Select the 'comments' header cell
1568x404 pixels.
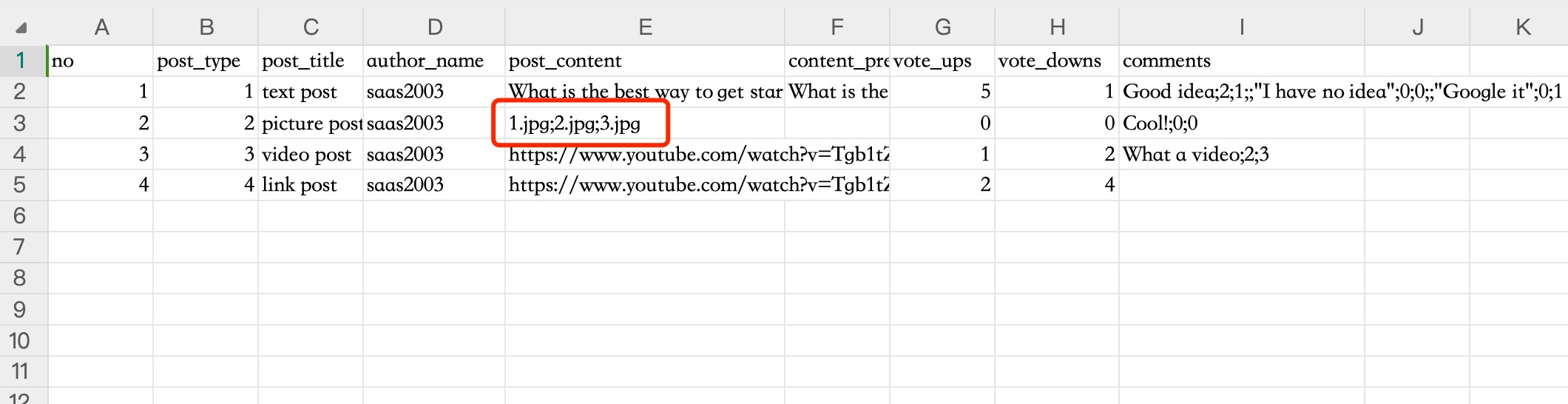click(x=1240, y=61)
